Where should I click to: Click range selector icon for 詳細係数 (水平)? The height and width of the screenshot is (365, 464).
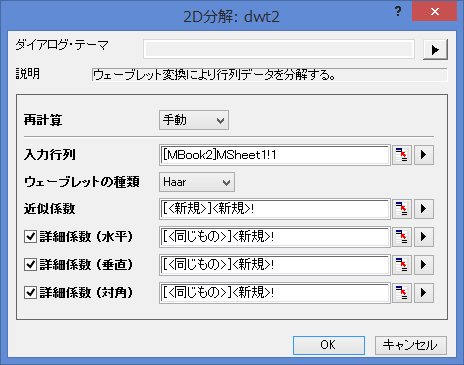[402, 237]
